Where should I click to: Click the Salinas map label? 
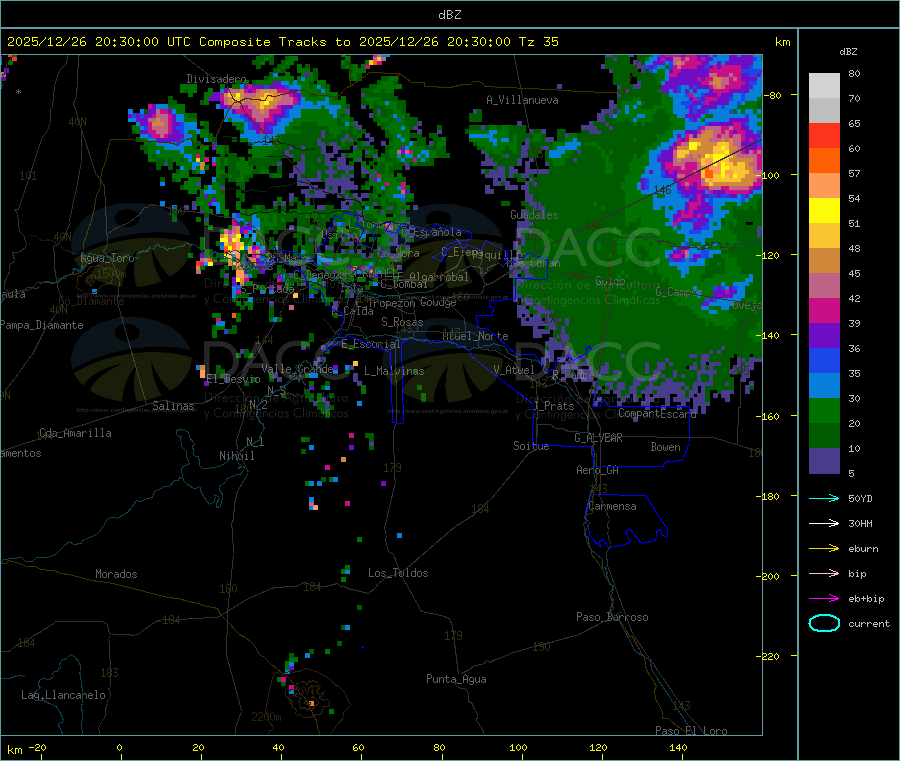173,406
